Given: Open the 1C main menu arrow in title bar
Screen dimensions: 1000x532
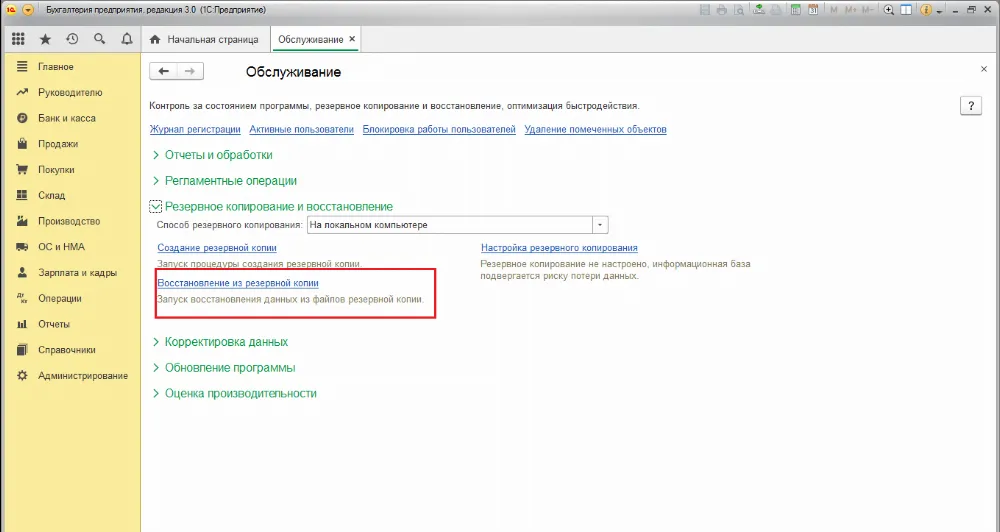Looking at the screenshot, I should coord(27,10).
